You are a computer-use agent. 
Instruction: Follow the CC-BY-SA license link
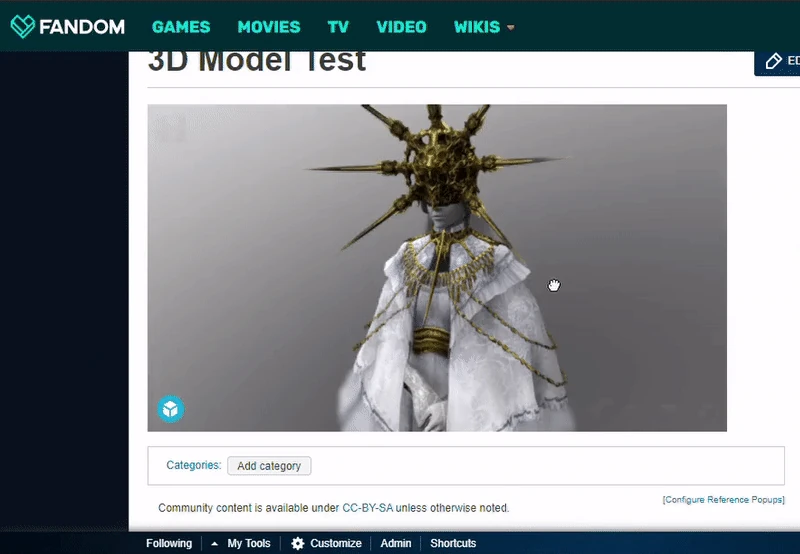pyautogui.click(x=367, y=508)
